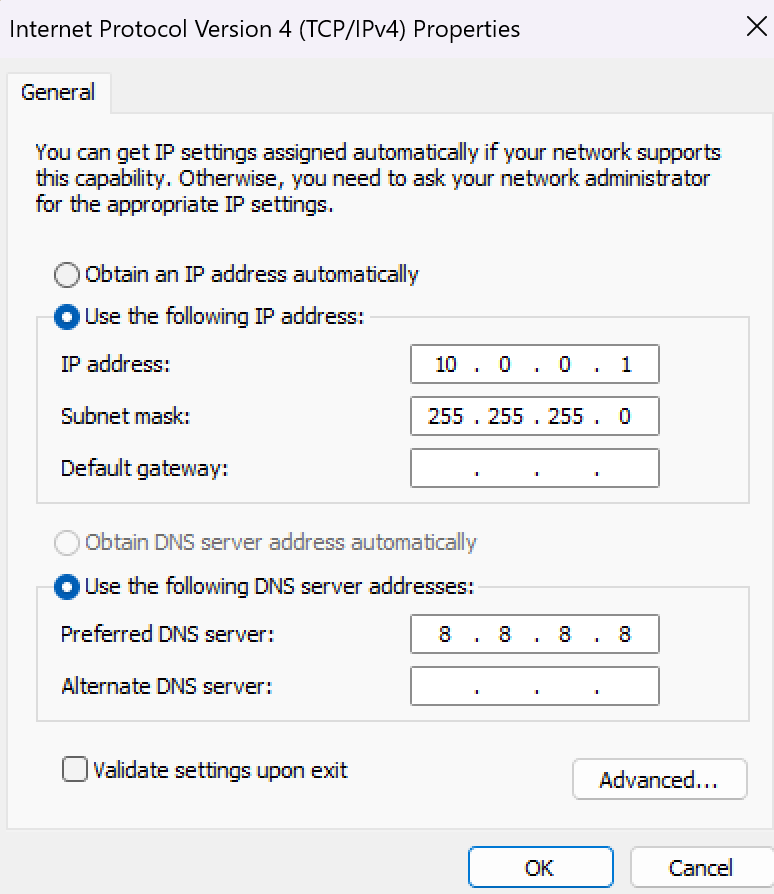Image resolution: width=774 pixels, height=894 pixels.
Task: Click last octet of IP address field
Action: point(626,364)
